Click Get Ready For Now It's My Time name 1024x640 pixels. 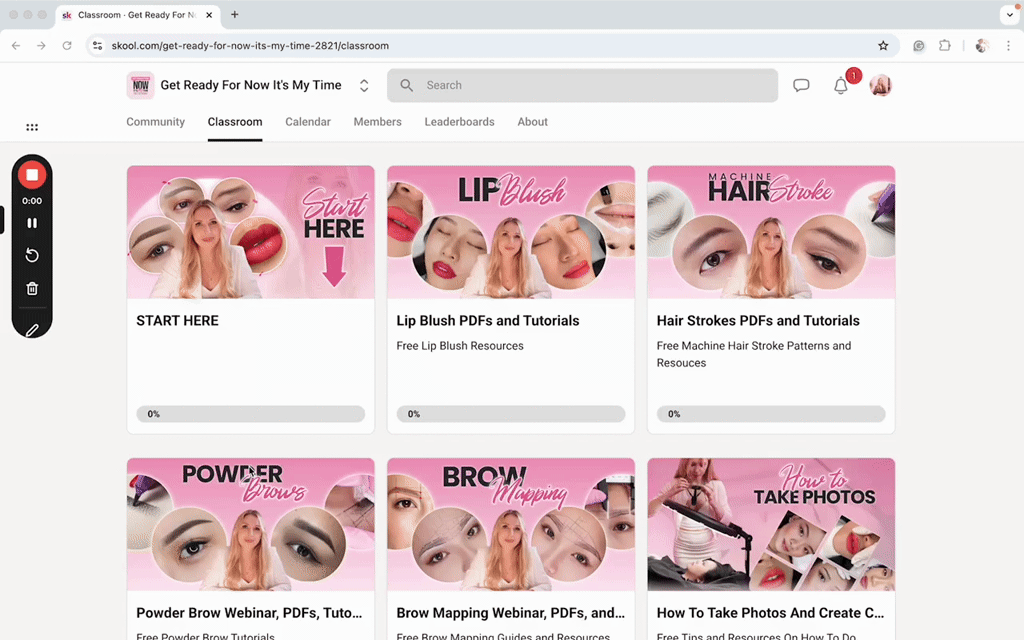click(x=251, y=86)
